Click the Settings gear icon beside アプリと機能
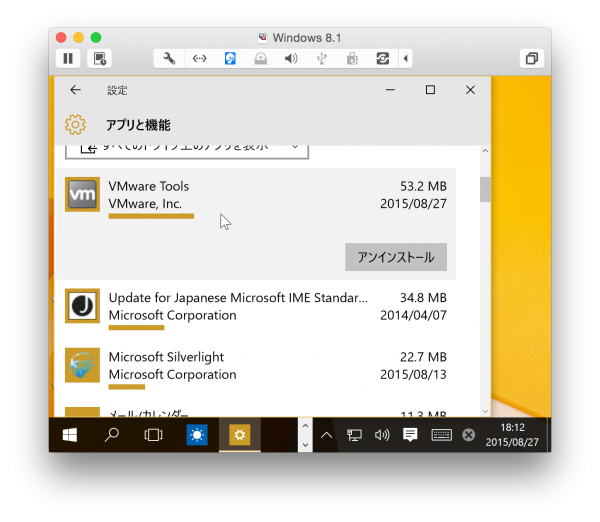600x522 pixels. point(75,124)
